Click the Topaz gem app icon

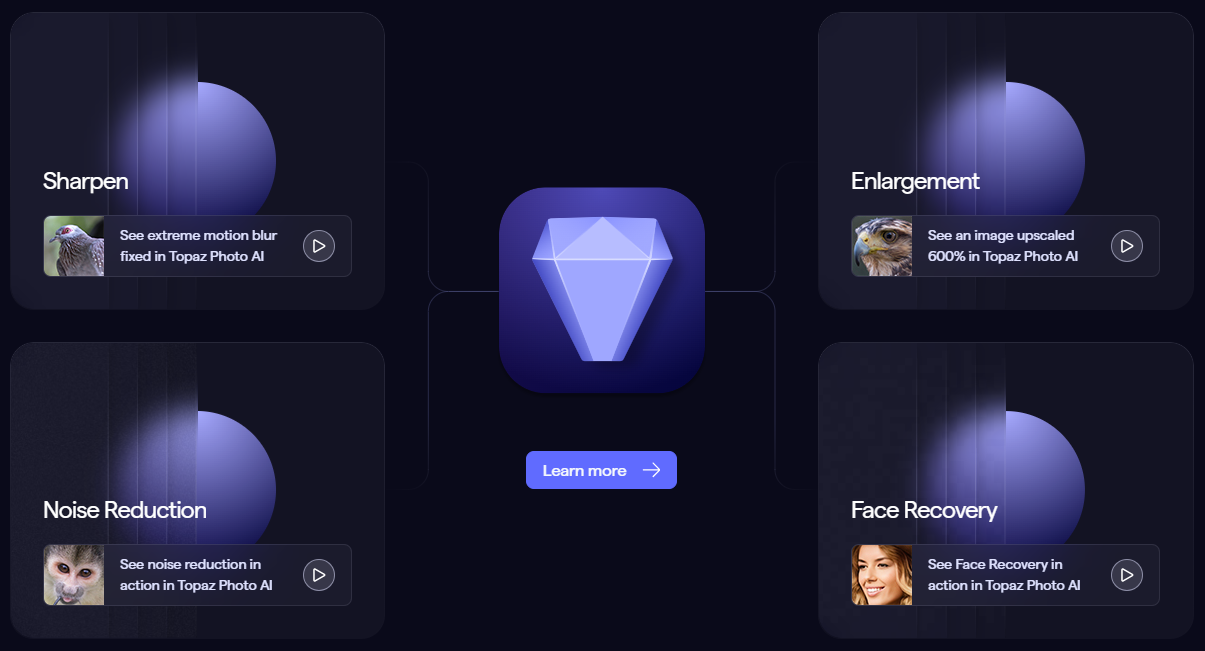602,290
